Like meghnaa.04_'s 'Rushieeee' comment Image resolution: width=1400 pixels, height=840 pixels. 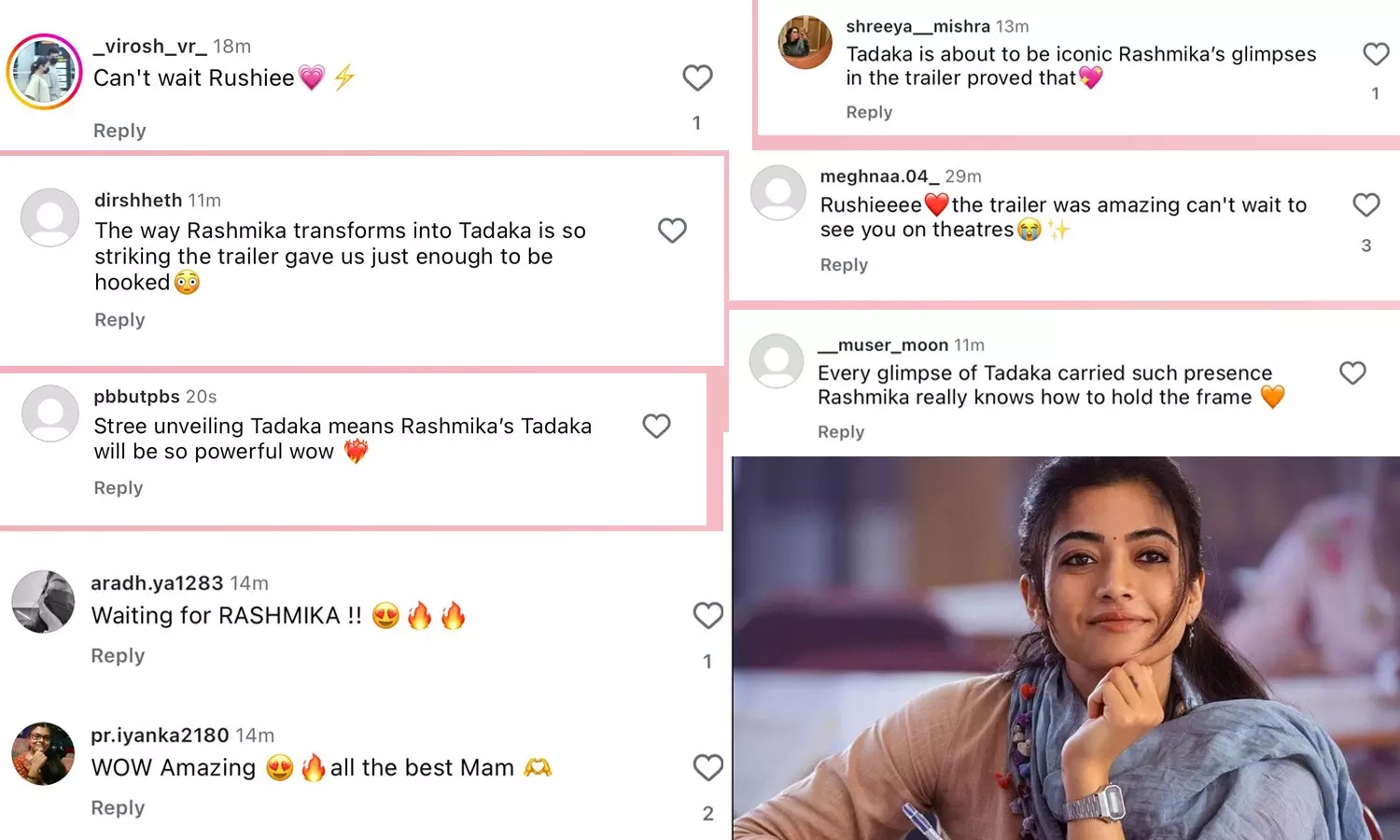click(x=1365, y=204)
